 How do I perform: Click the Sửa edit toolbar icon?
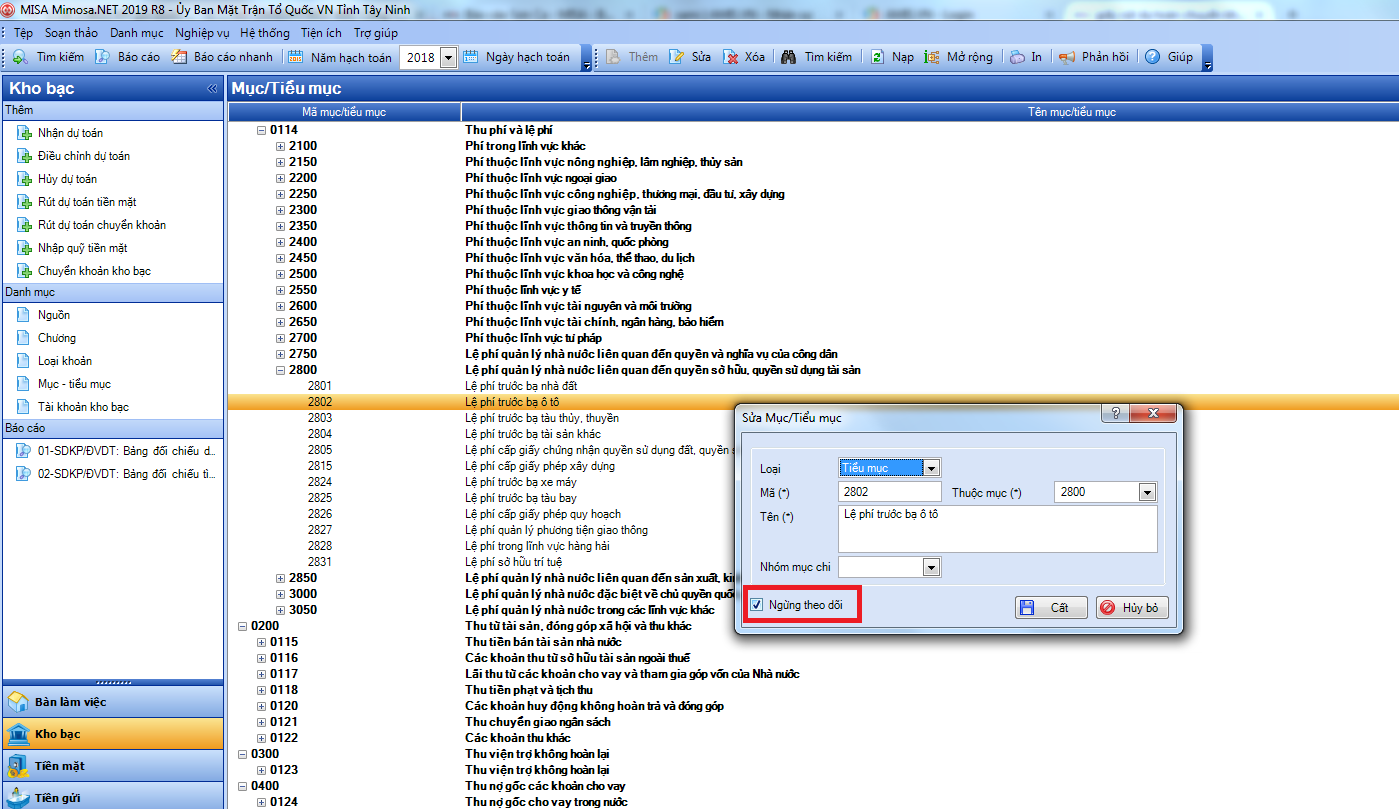677,57
